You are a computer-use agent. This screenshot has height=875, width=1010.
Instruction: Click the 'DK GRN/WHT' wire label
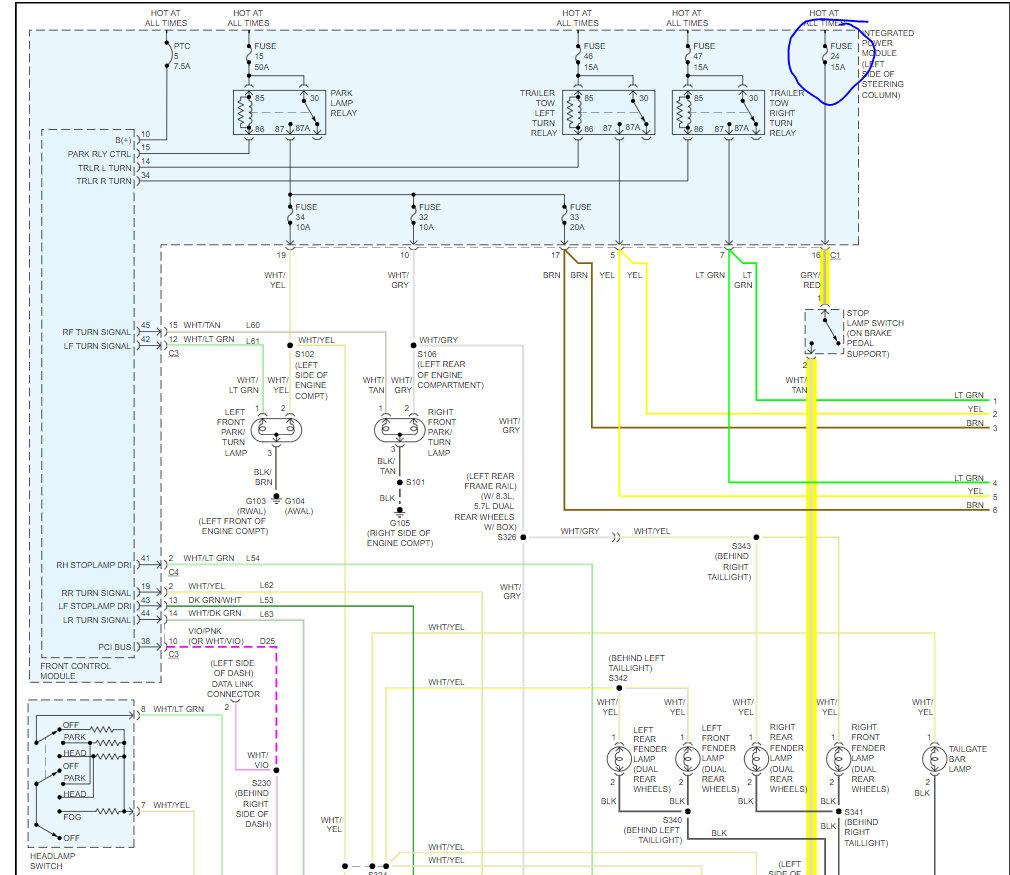pyautogui.click(x=214, y=600)
